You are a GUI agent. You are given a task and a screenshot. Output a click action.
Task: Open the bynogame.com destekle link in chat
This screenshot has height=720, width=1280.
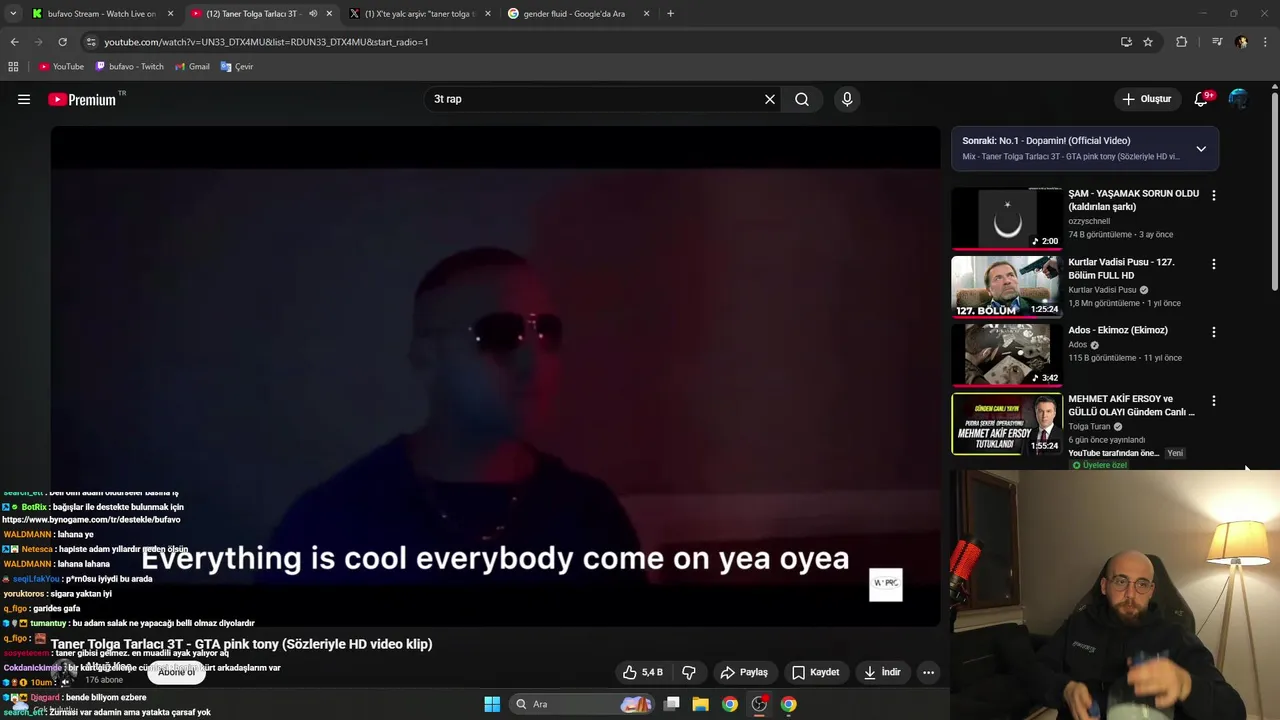point(91,520)
